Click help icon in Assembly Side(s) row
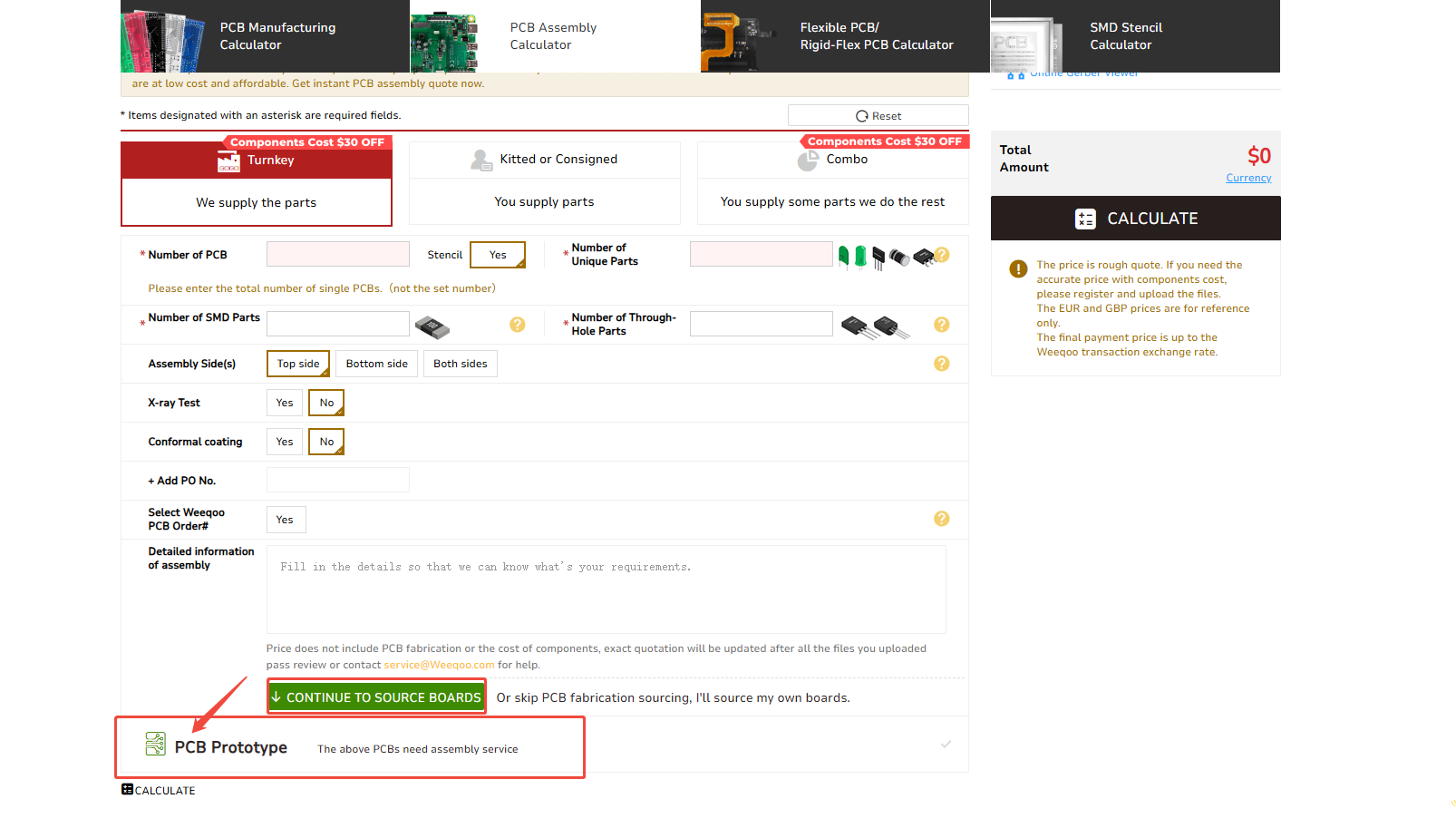The height and width of the screenshot is (818, 1456). tap(941, 364)
